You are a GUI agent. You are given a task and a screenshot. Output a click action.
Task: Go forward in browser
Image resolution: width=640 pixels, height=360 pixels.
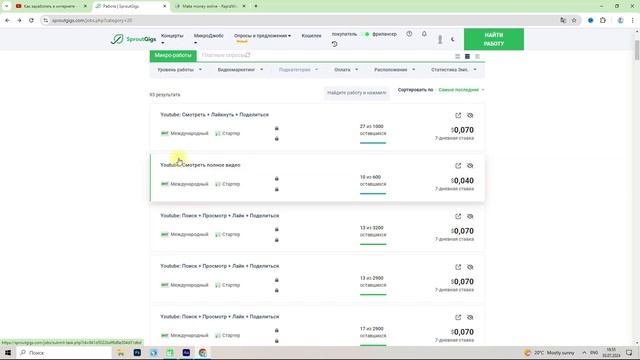[x=19, y=20]
